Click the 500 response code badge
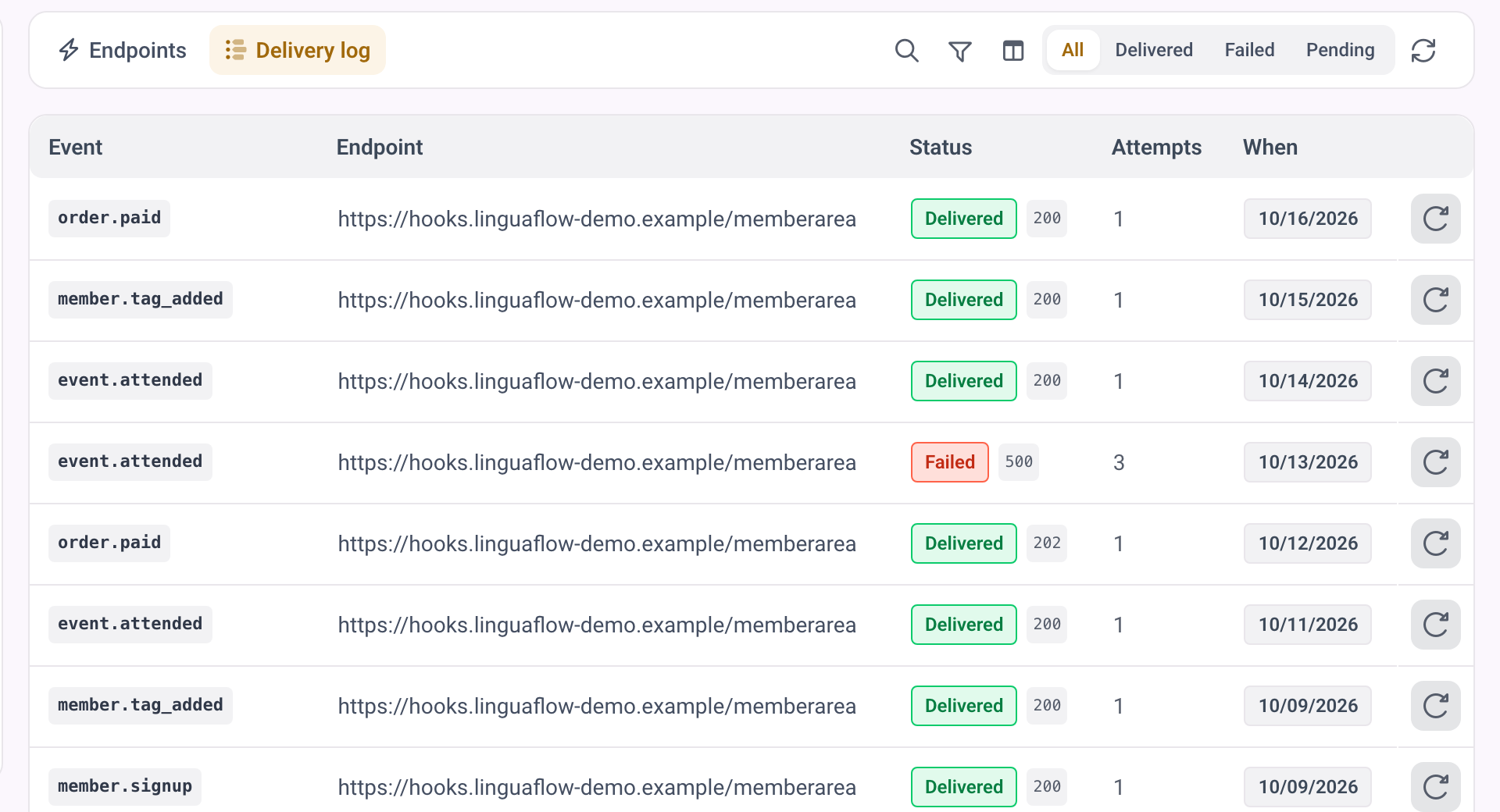The image size is (1500, 812). coord(1019,462)
